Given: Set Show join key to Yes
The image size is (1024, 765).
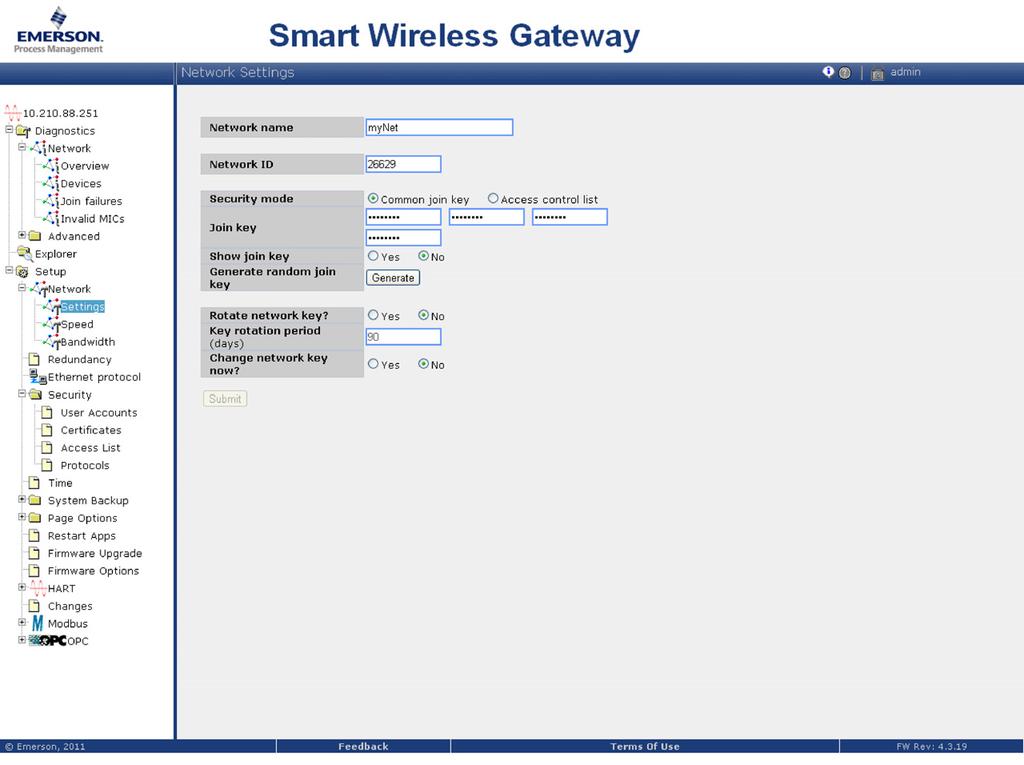Looking at the screenshot, I should pos(373,256).
